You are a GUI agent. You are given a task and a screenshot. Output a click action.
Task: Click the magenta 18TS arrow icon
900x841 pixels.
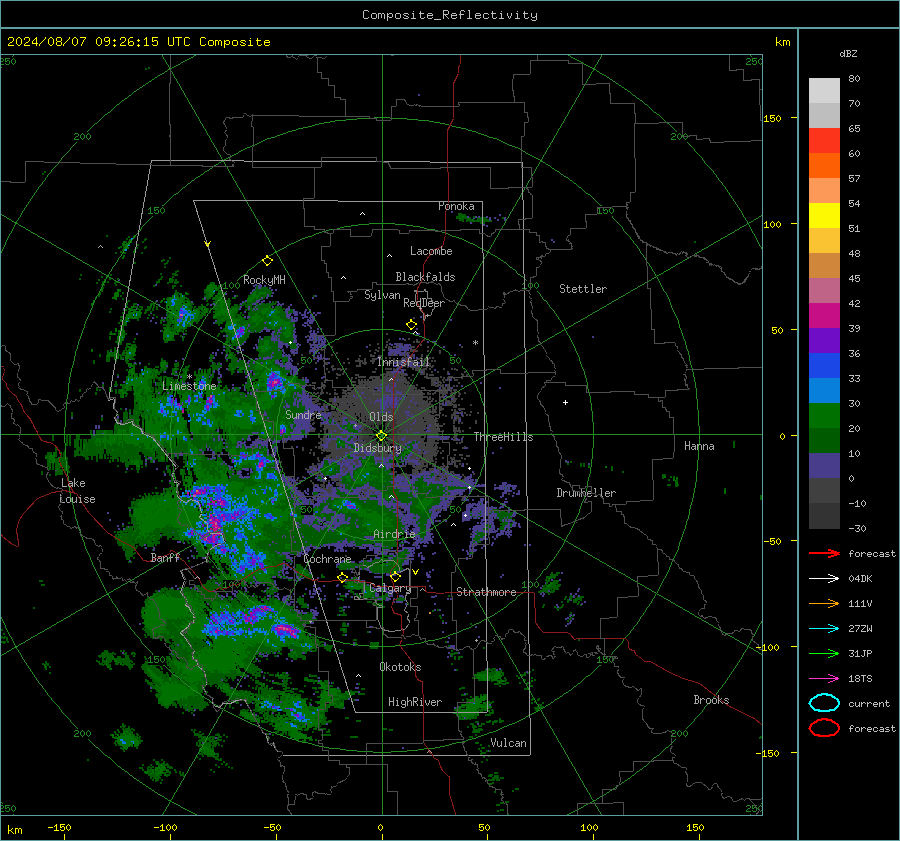[x=824, y=679]
